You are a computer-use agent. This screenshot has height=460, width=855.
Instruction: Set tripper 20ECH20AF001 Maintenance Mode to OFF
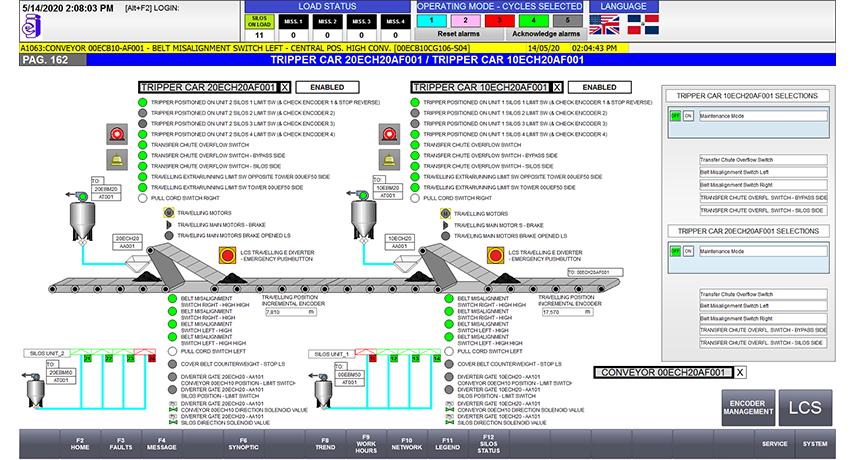coord(676,251)
